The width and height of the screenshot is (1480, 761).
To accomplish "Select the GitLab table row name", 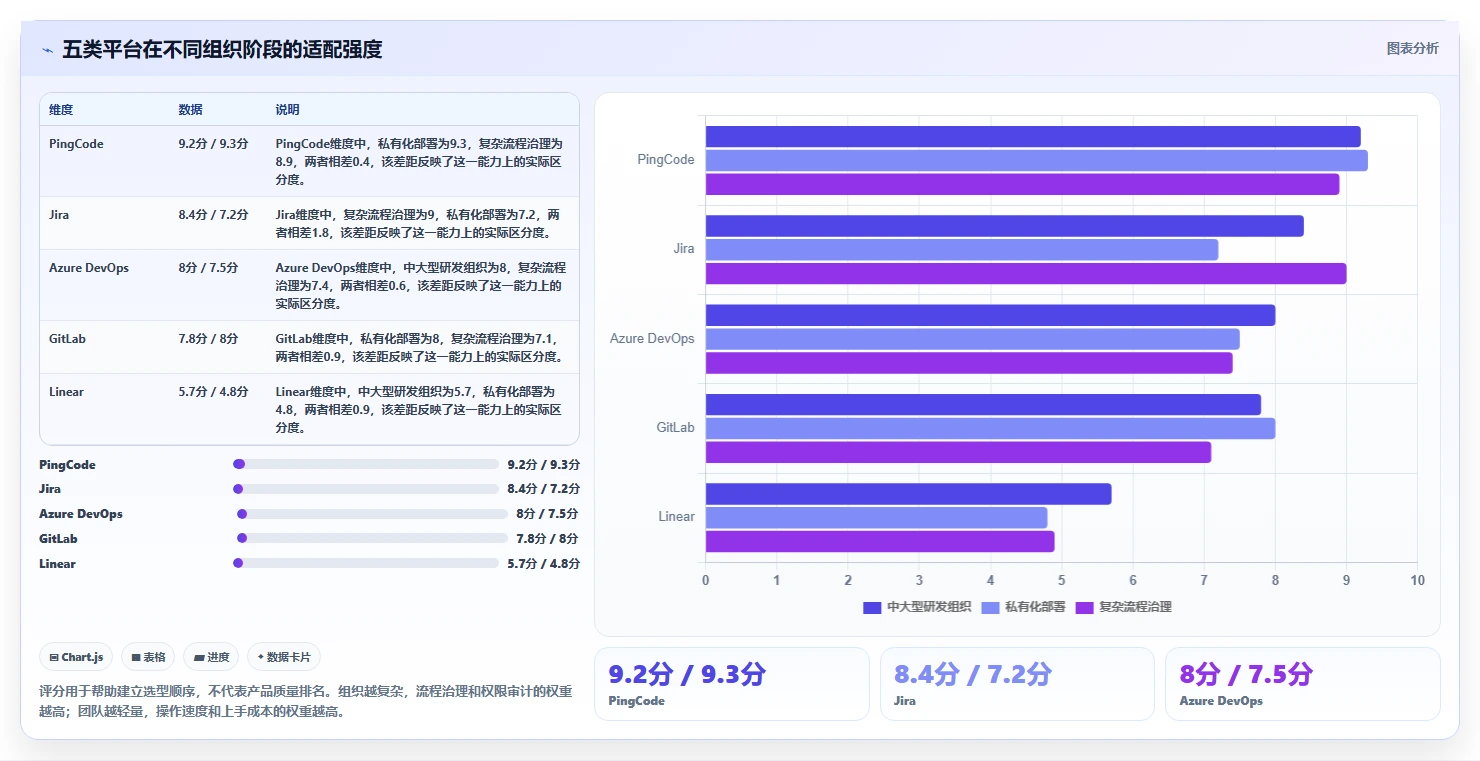I will [66, 339].
